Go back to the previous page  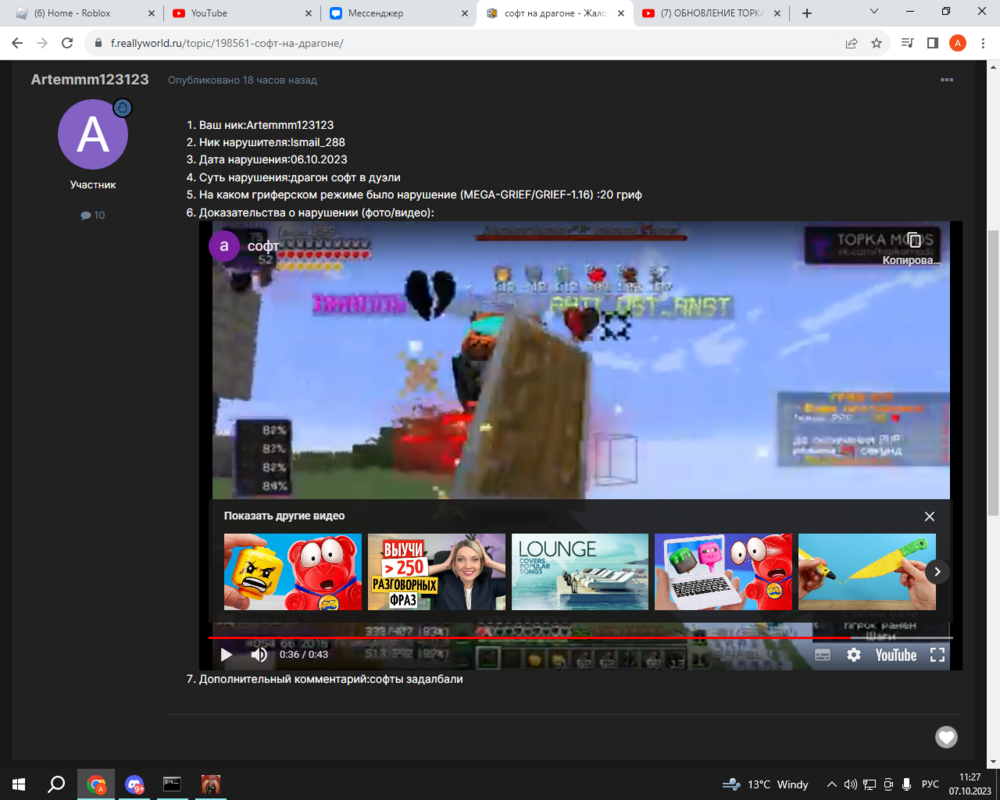tap(17, 43)
